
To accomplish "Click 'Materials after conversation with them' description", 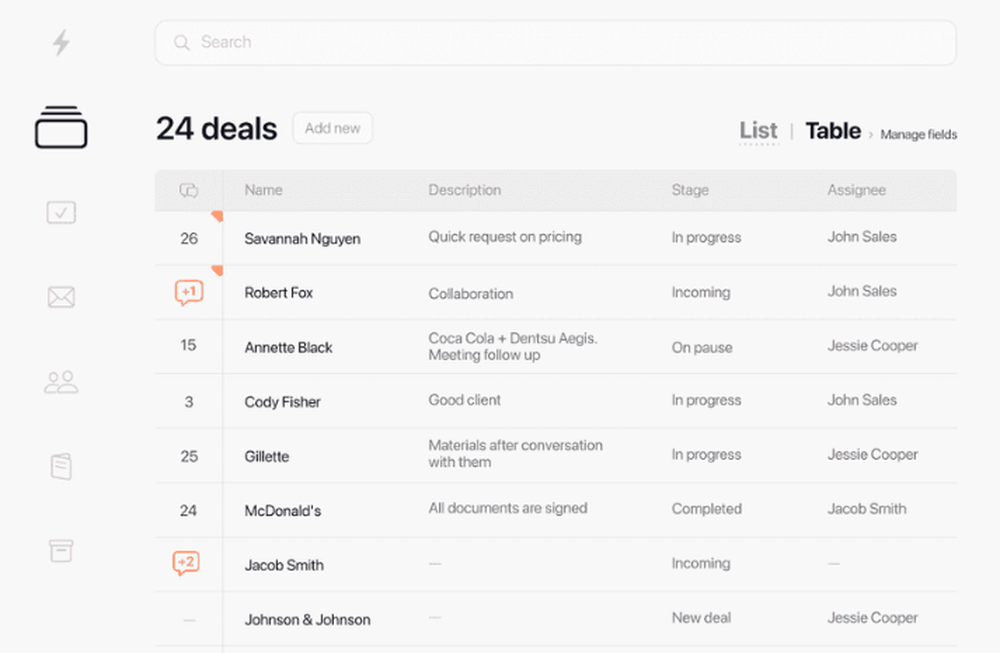I will [x=515, y=453].
